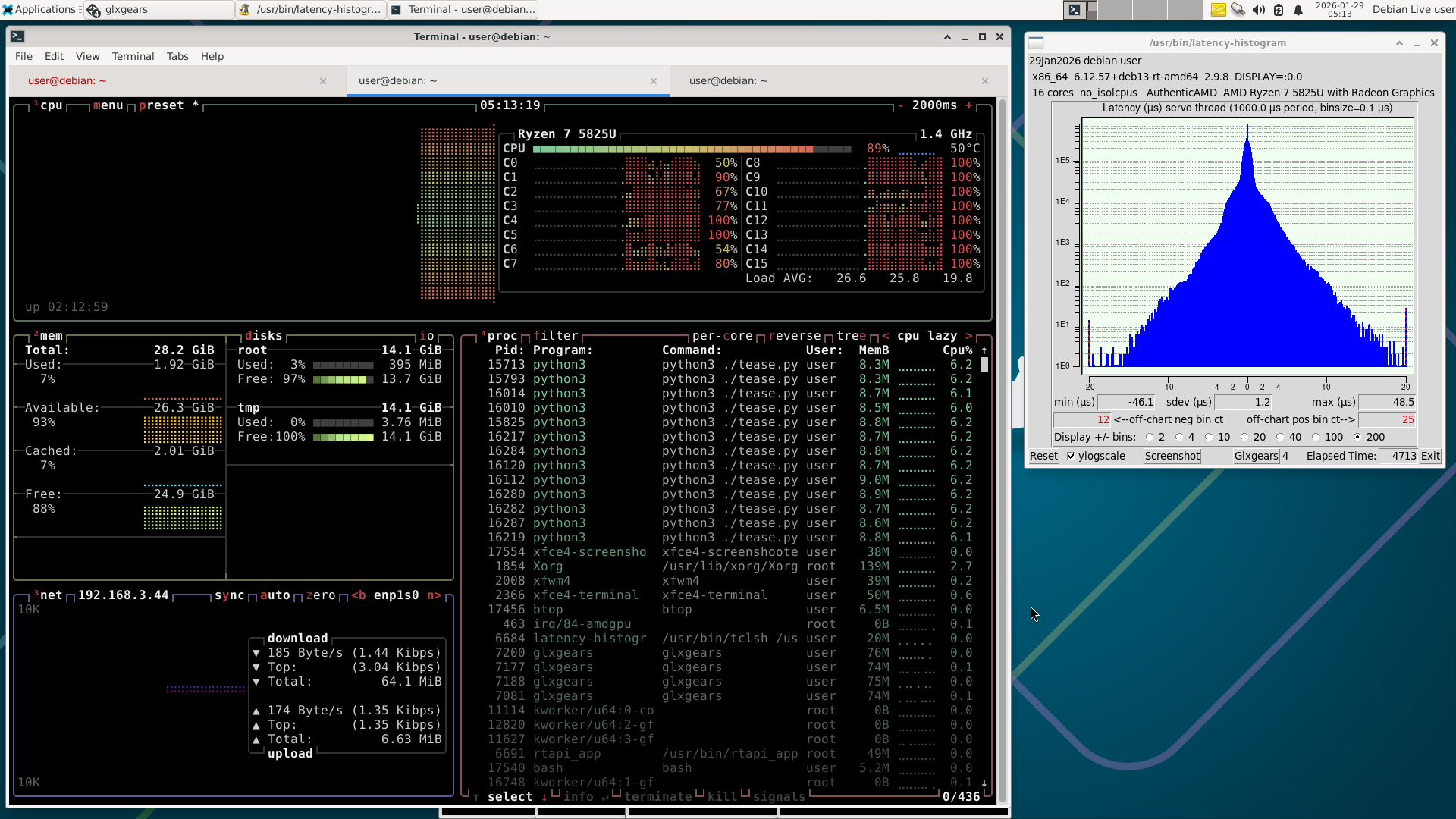Close the first user@debian terminal tab
The image size is (1456, 819).
point(323,81)
